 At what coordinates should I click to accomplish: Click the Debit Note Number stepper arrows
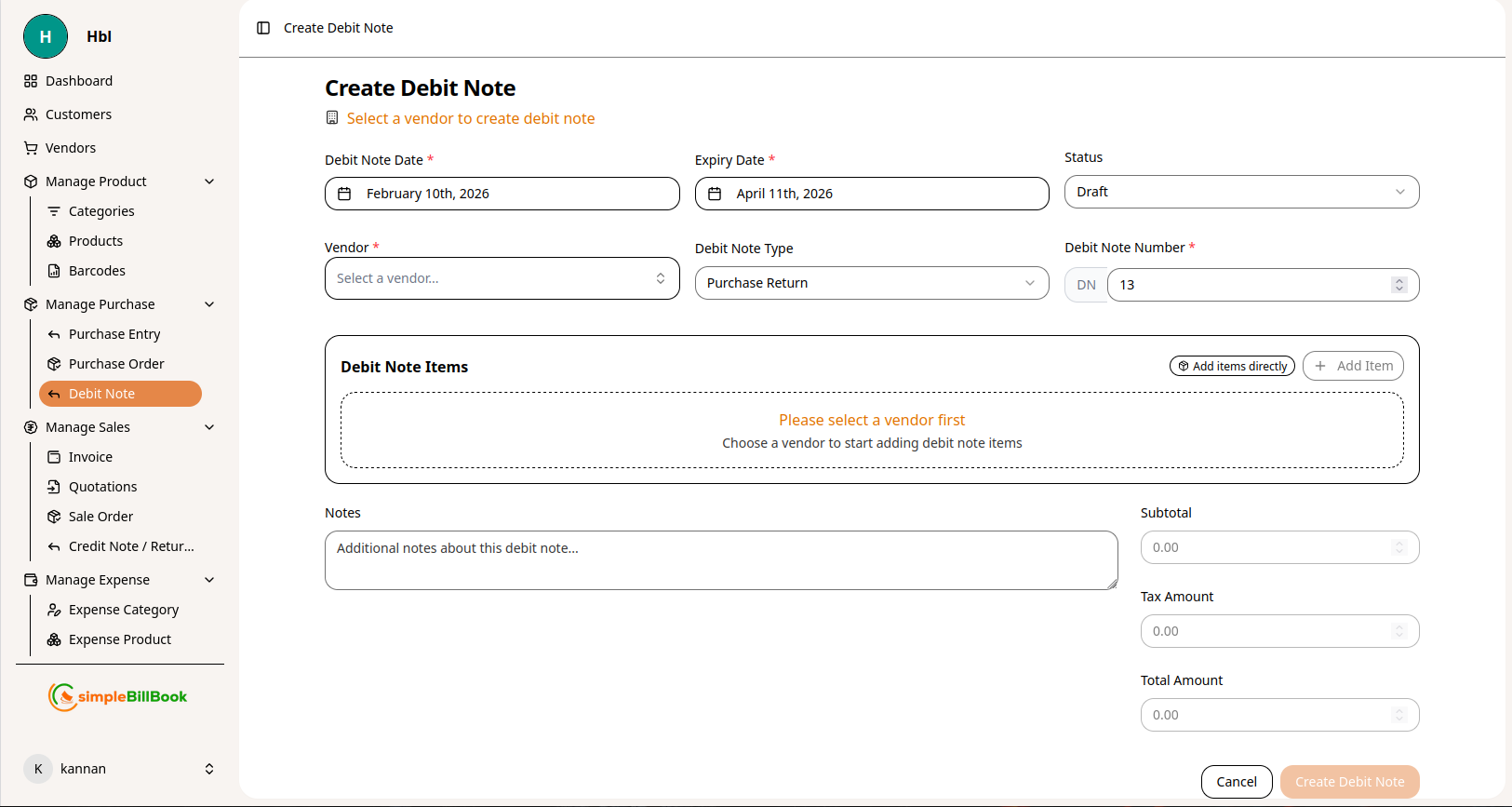click(x=1399, y=285)
